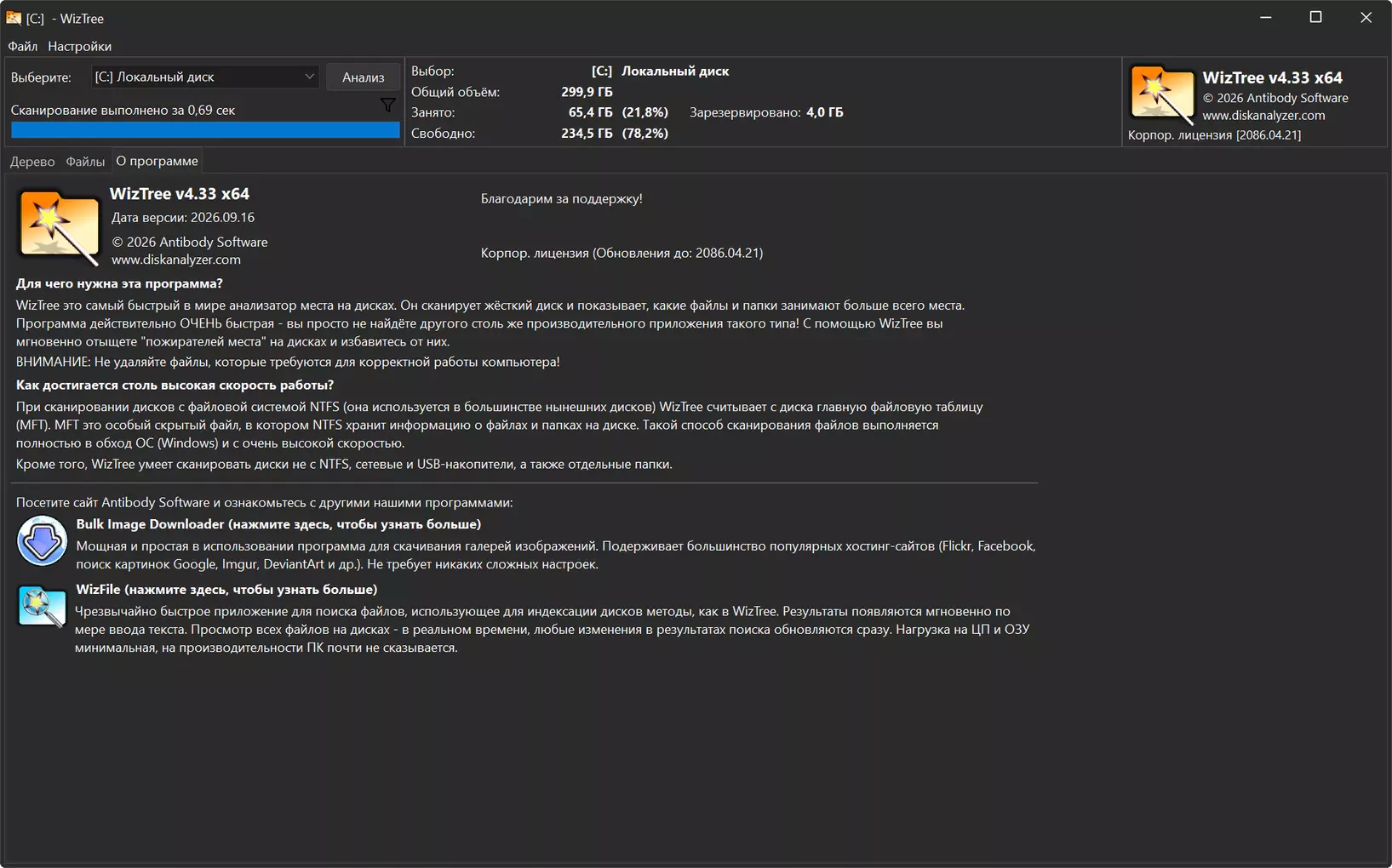The image size is (1392, 868).
Task: Click the free space value 234,5 ГБ
Action: (x=587, y=134)
